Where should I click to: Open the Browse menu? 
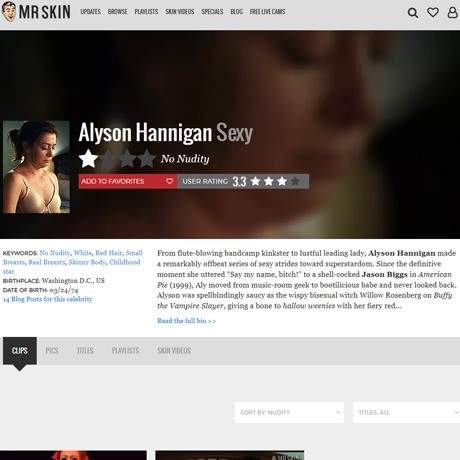point(117,12)
